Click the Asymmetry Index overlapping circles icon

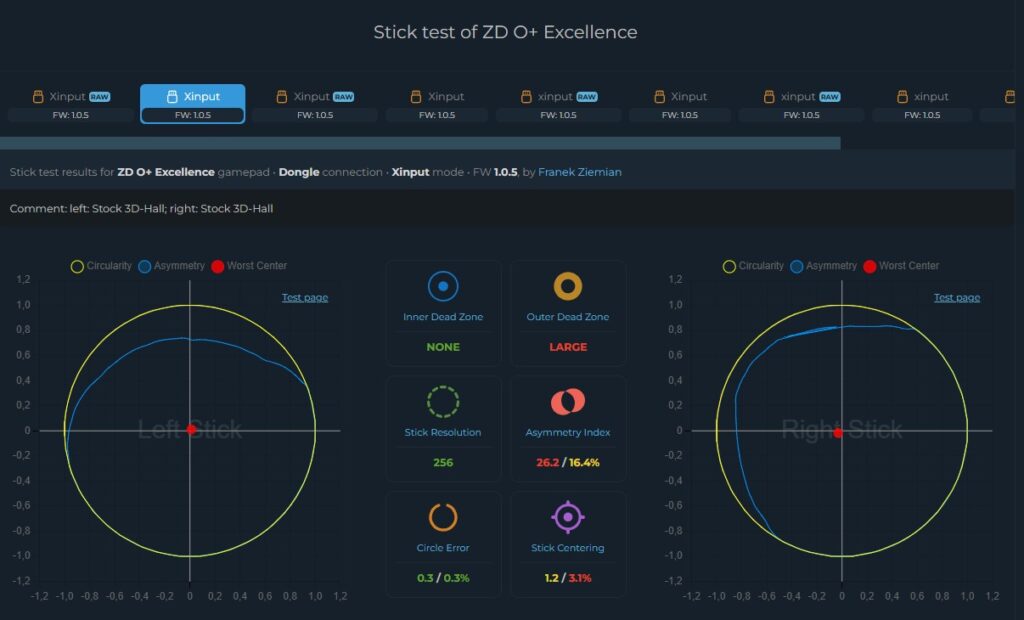tap(568, 401)
